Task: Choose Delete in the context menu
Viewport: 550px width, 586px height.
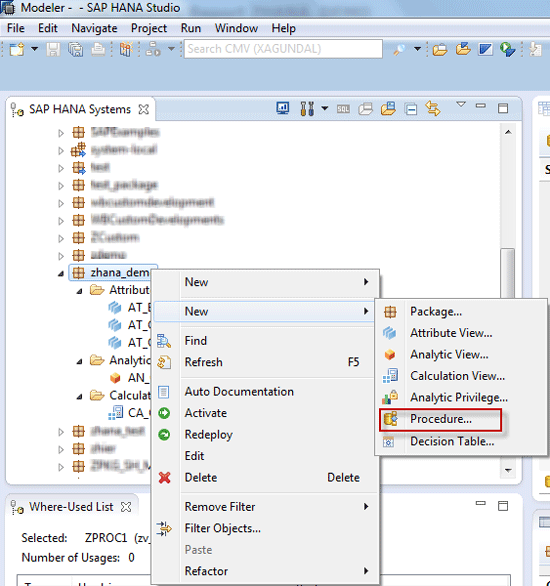Action: [265, 478]
